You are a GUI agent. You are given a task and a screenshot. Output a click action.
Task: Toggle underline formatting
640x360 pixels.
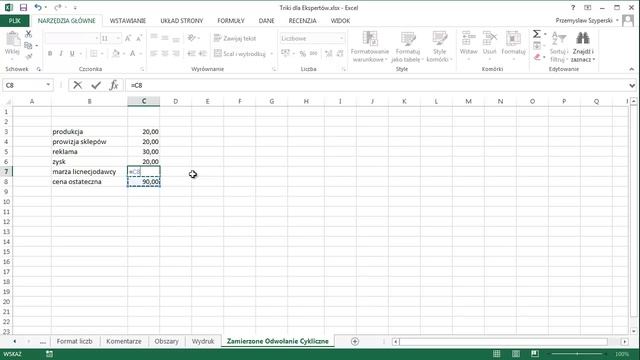pos(72,53)
